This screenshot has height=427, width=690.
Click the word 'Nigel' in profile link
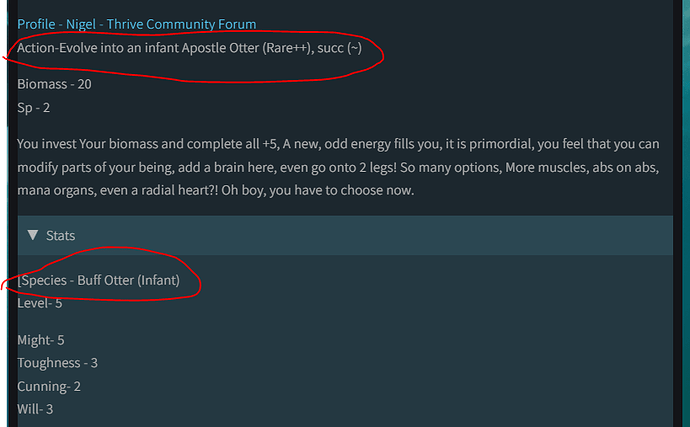[81, 24]
